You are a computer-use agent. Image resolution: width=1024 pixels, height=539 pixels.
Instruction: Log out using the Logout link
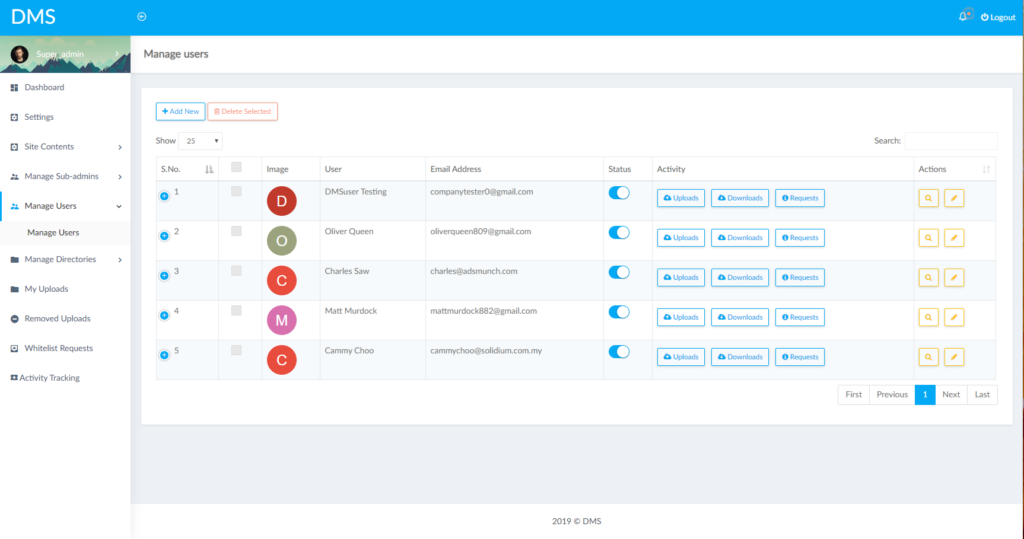998,18
